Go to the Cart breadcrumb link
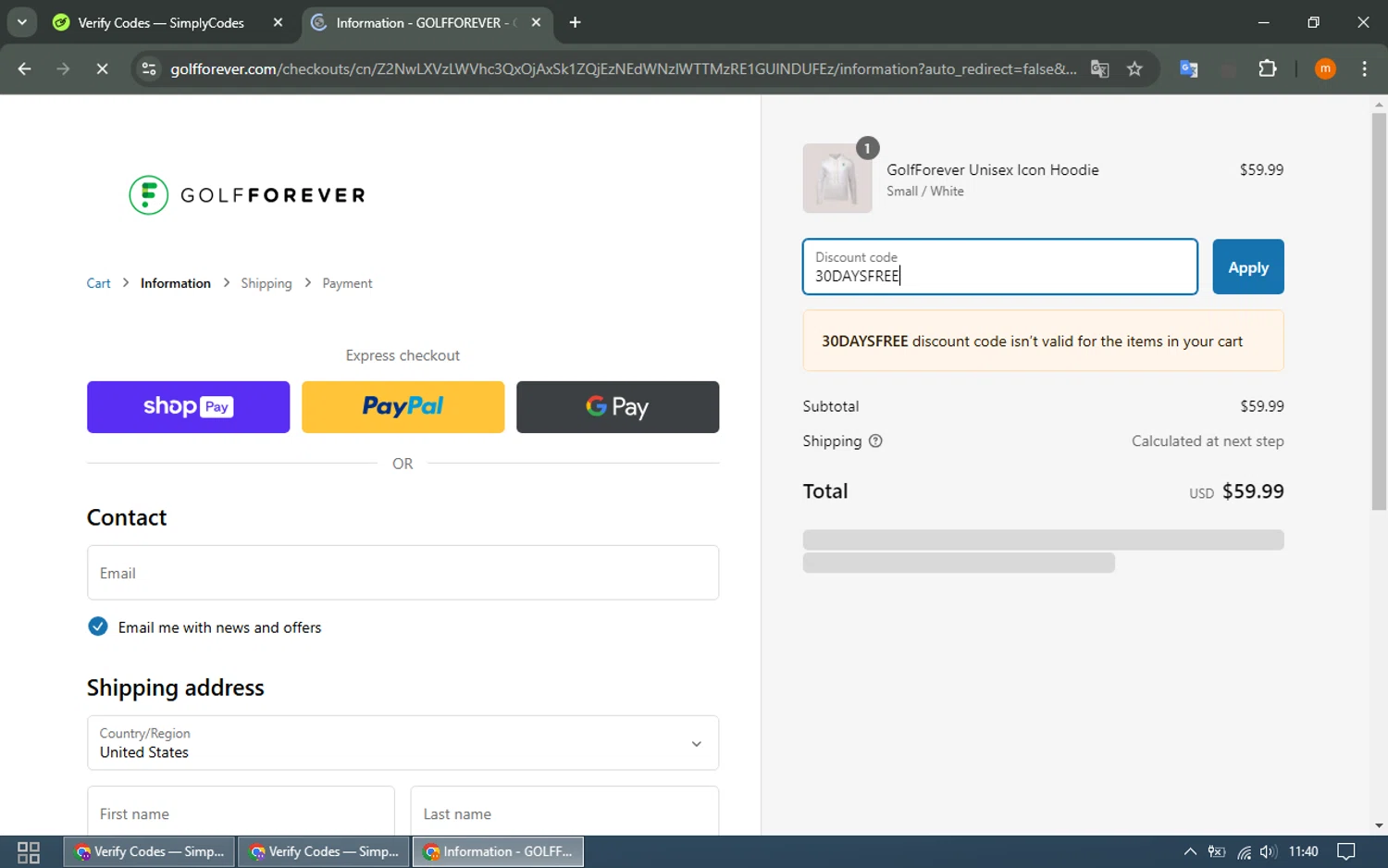The height and width of the screenshot is (868, 1388). click(98, 283)
